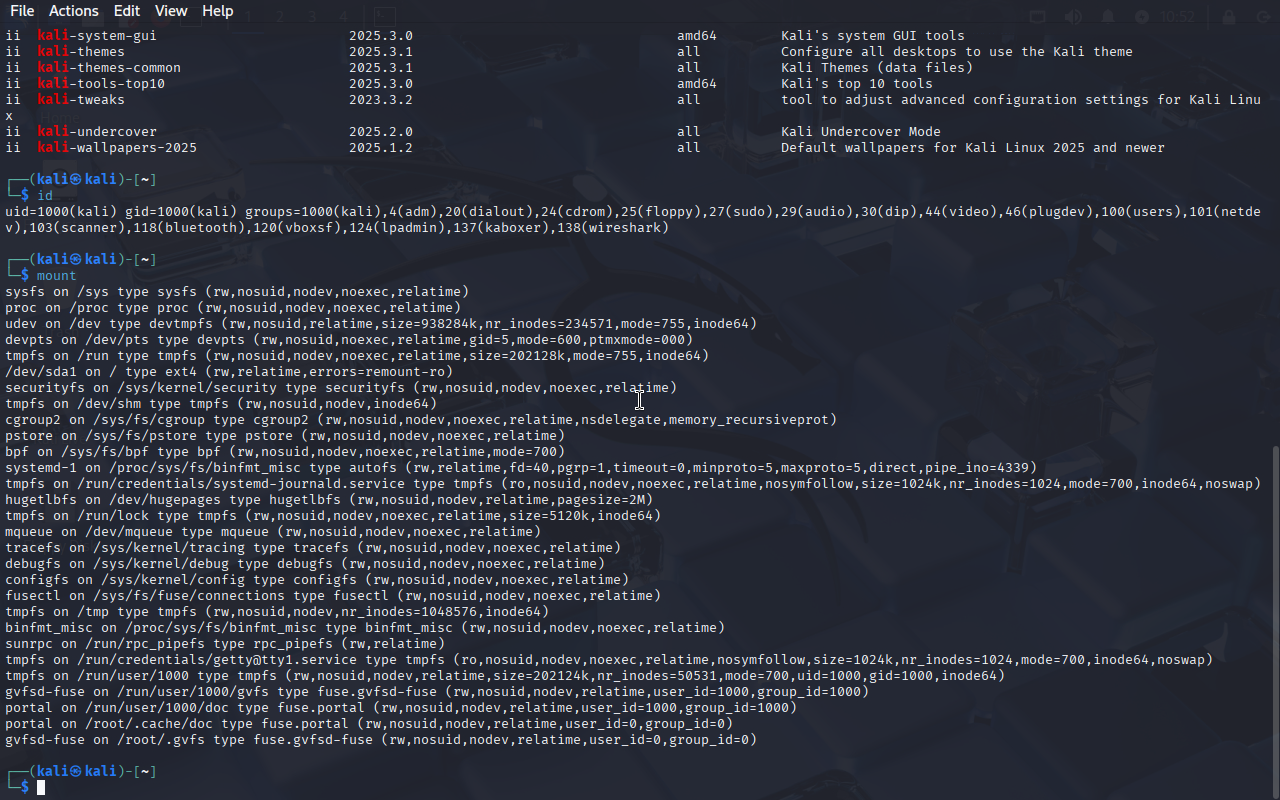
Task: Click the 'tmpfs on /run/lock' line
Action: coord(333,516)
